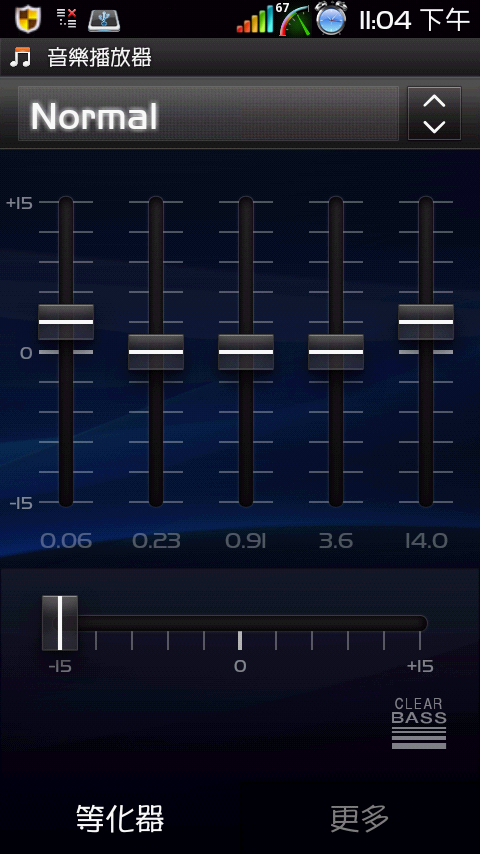480x854 pixels.
Task: Click the 0.91 band slider handle
Action: (246, 352)
